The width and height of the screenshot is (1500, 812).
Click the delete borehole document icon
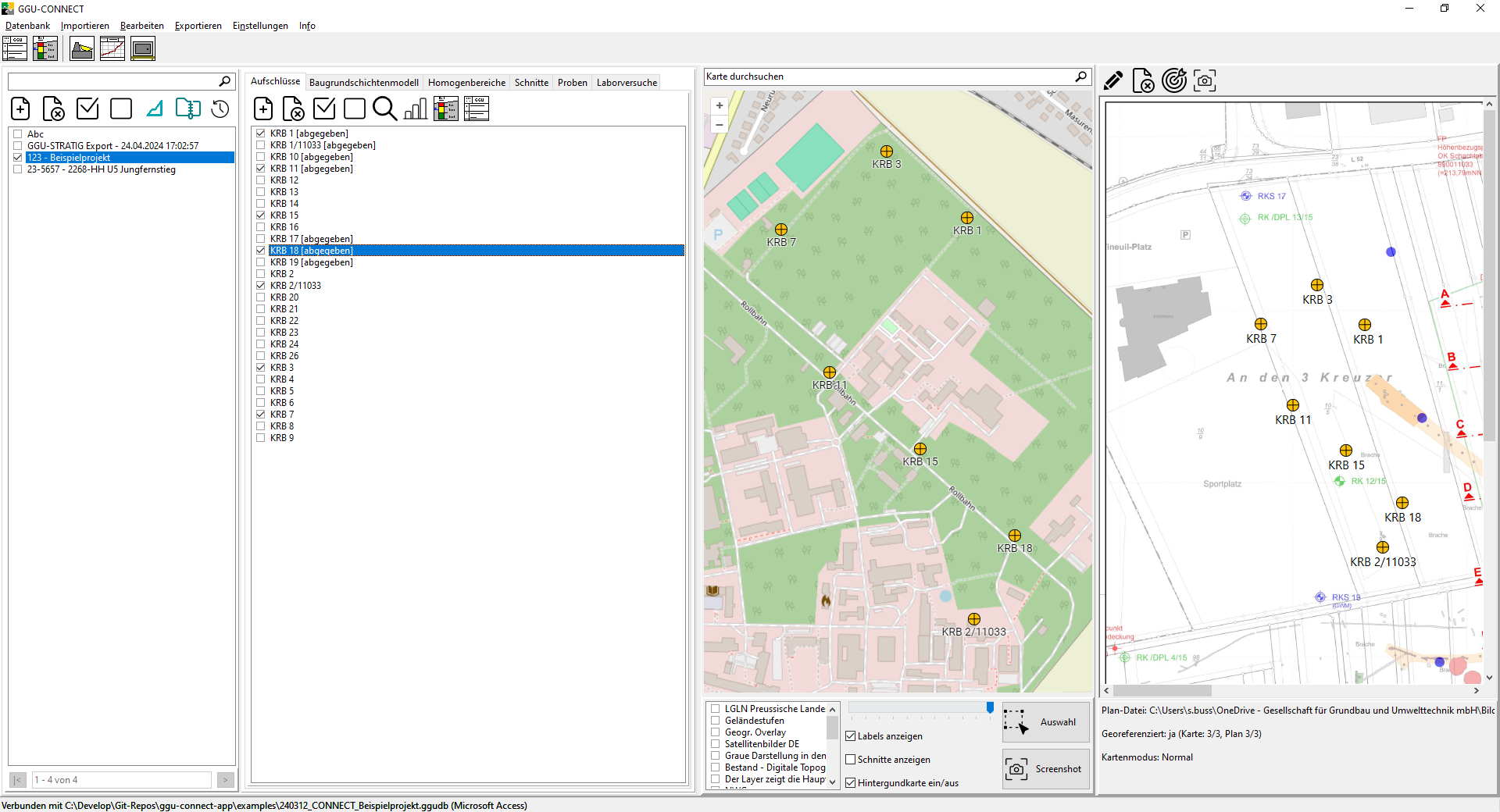point(294,109)
